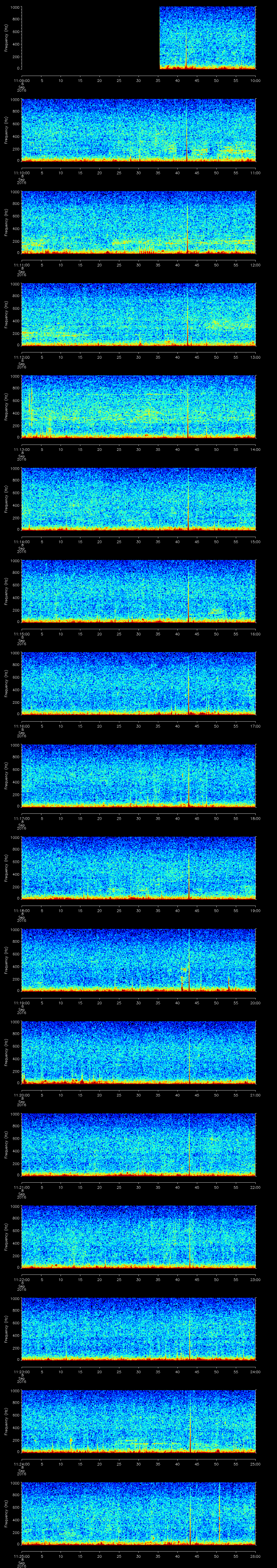Select the '11:16:00' axis start label
The width and height of the screenshot is (277, 1568).
pos(22,726)
